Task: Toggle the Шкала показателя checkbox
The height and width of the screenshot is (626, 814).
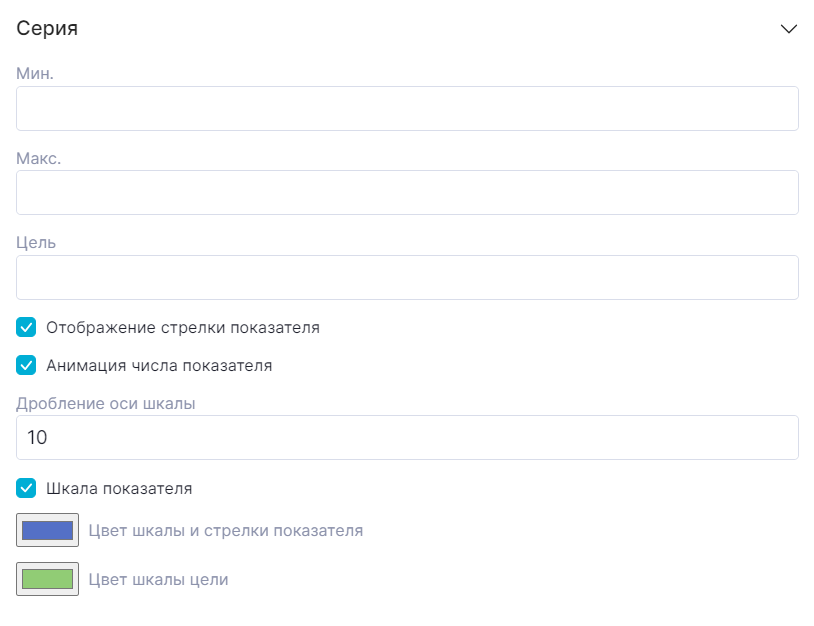Action: point(26,489)
